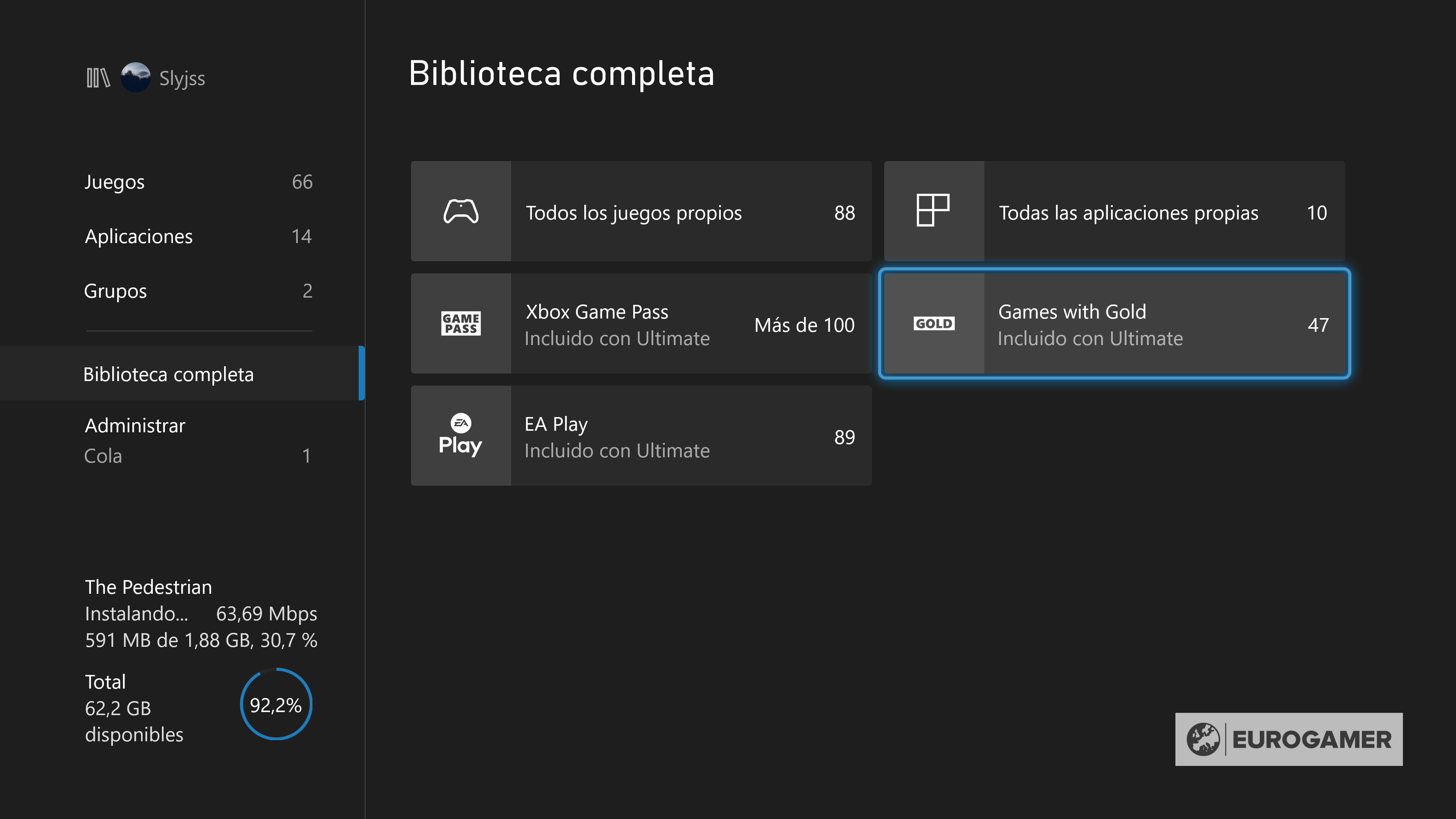The width and height of the screenshot is (1456, 819).
Task: Open Todas las aplicaciones propias
Action: pyautogui.click(x=1114, y=212)
